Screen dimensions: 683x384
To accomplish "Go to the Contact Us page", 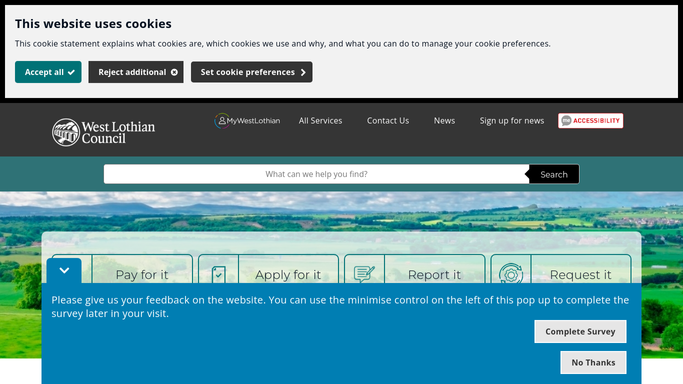I will (x=388, y=121).
